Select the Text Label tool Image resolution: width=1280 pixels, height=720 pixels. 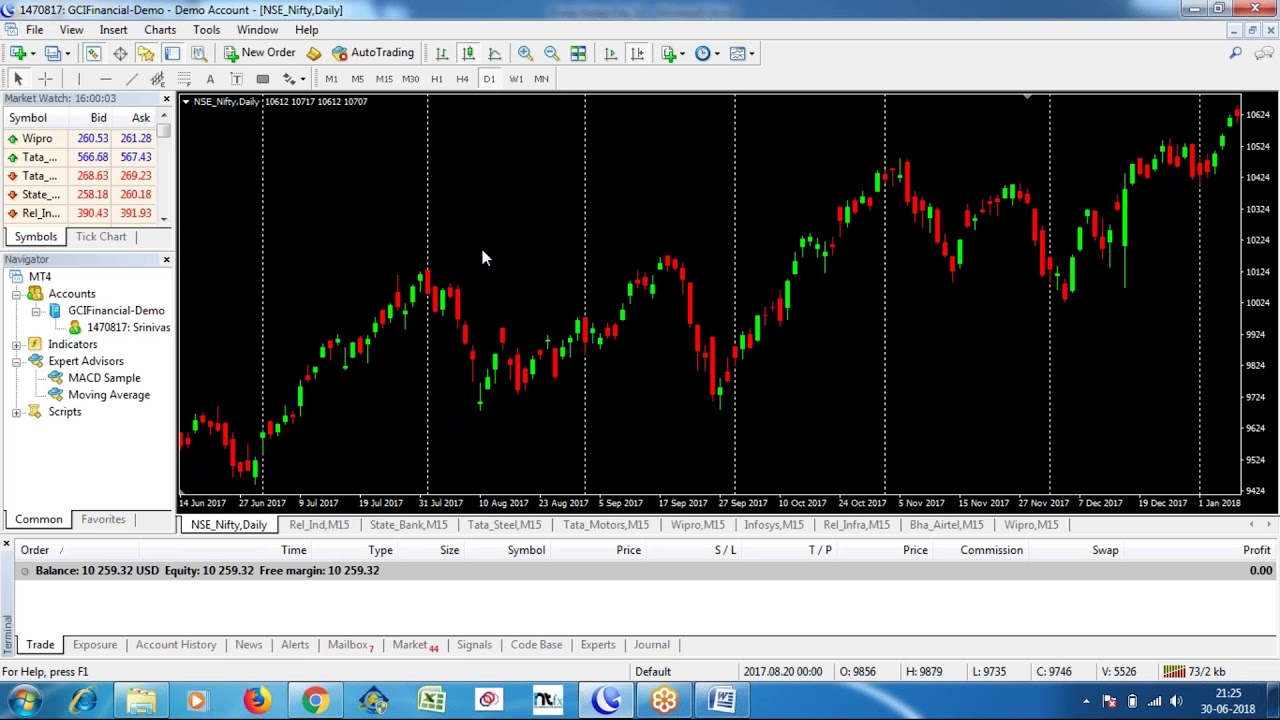click(236, 79)
